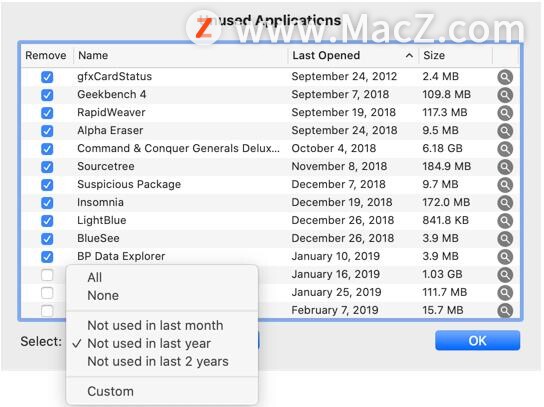Image resolution: width=544 pixels, height=407 pixels.
Task: Toggle the LightBlue Remove checkbox
Action: [x=47, y=221]
